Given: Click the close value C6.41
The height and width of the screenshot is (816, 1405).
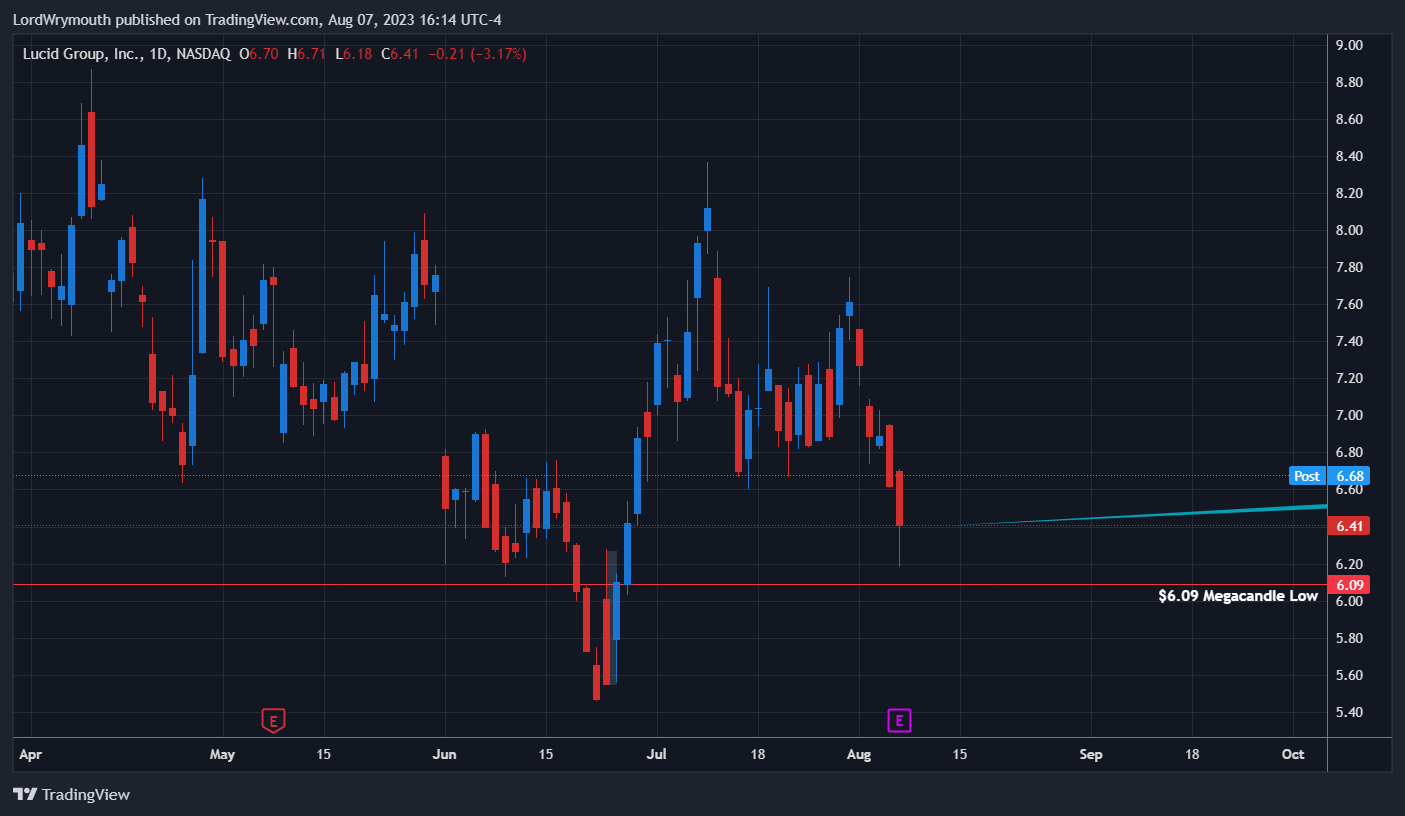Looking at the screenshot, I should tap(399, 53).
